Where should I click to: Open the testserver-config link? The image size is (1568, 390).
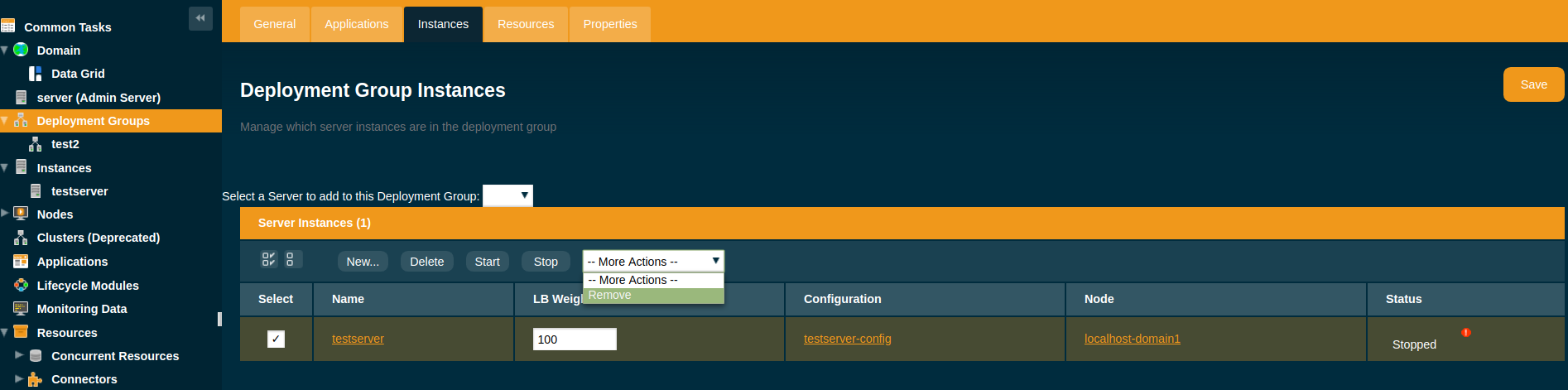pyautogui.click(x=847, y=339)
